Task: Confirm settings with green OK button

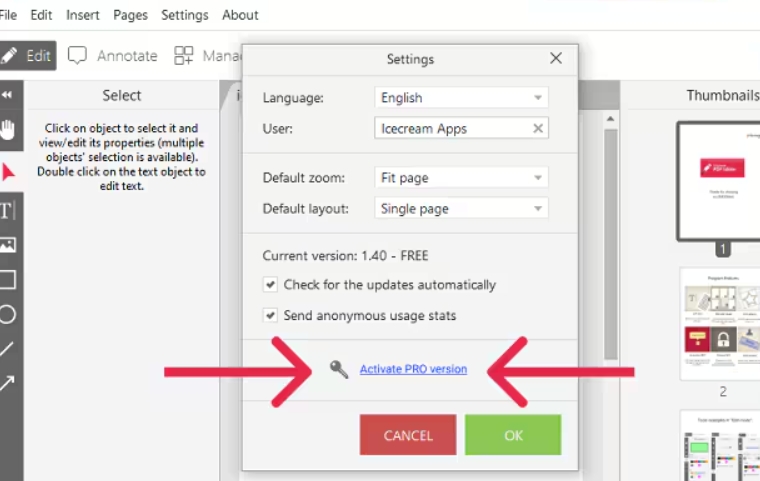Action: click(x=513, y=435)
